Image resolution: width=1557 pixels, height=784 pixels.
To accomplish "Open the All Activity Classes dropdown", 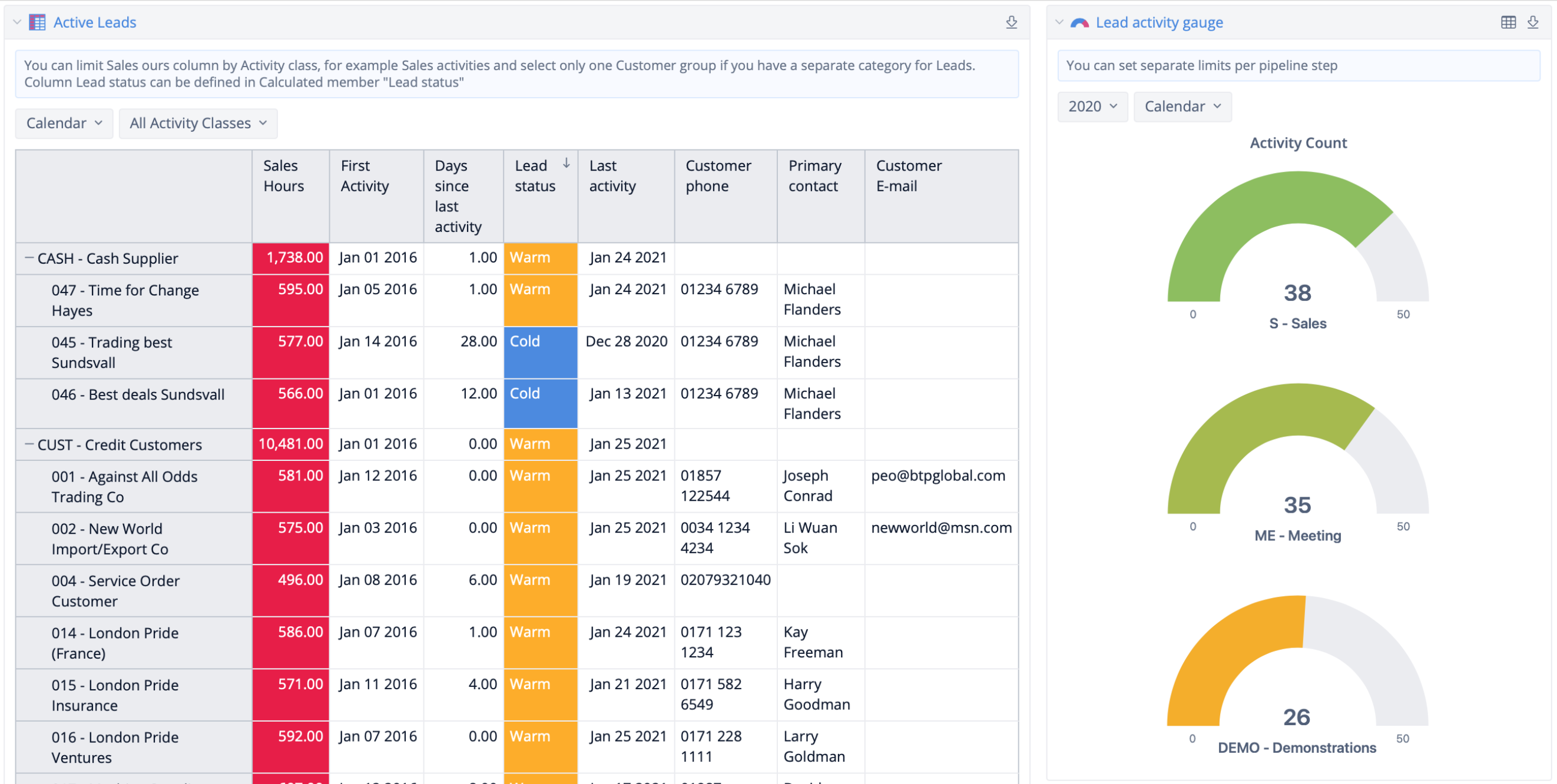I will tap(198, 123).
